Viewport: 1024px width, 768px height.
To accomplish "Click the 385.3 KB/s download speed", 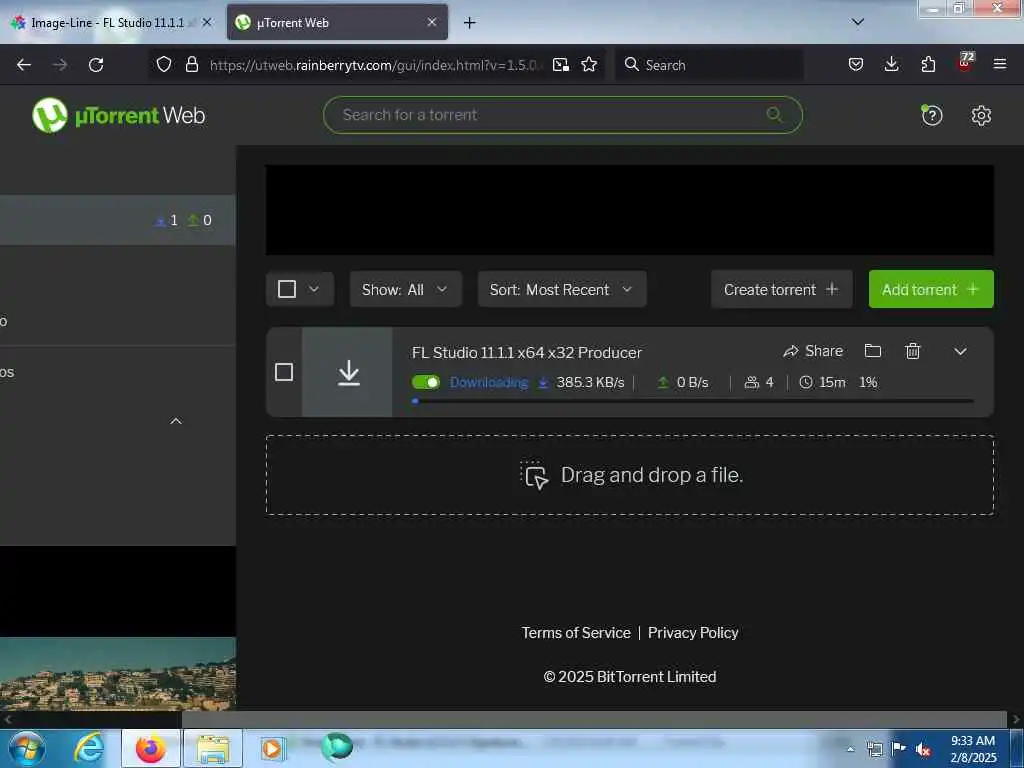I will 590,382.
